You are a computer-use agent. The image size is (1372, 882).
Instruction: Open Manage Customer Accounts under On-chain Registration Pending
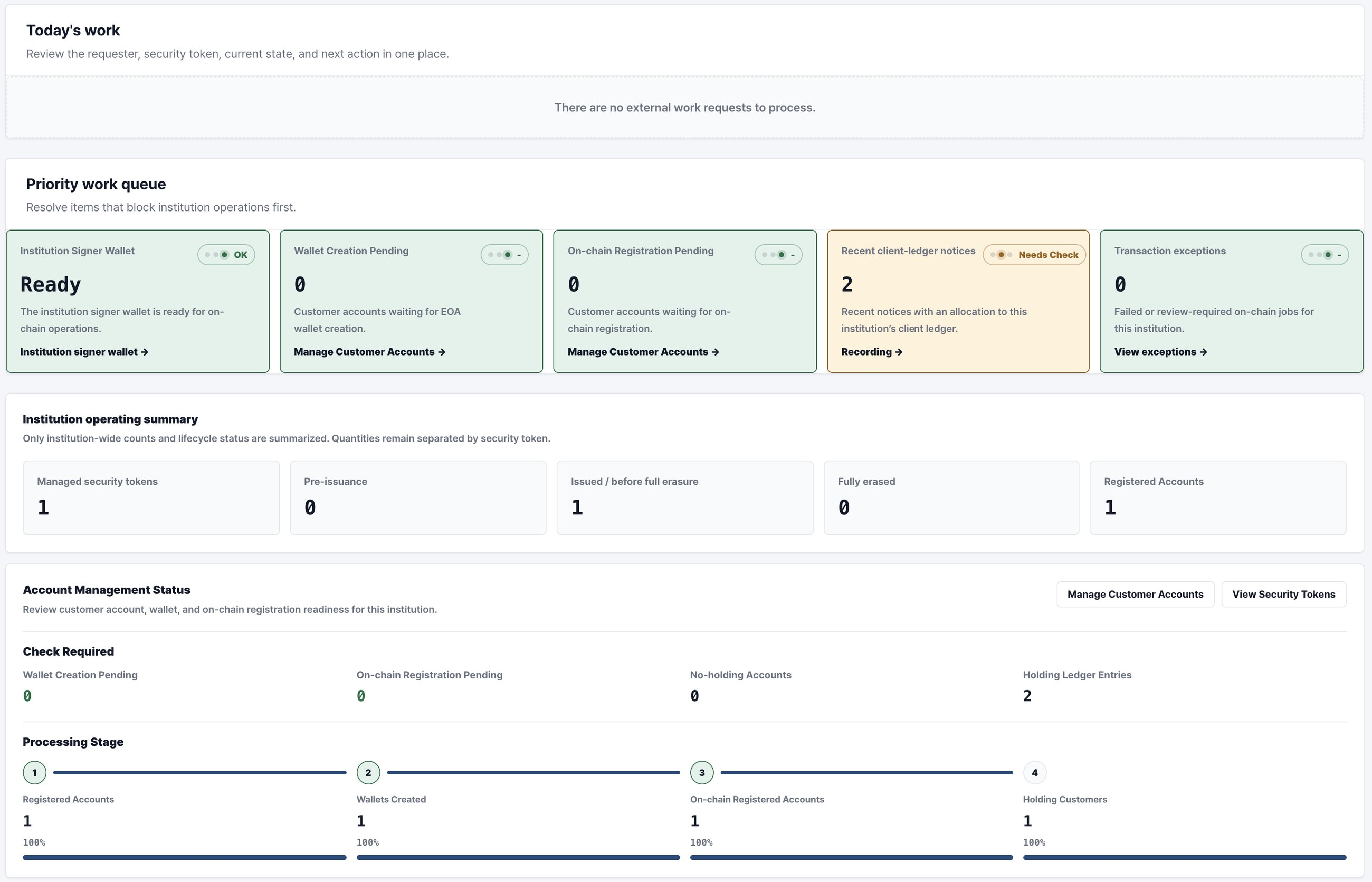643,352
